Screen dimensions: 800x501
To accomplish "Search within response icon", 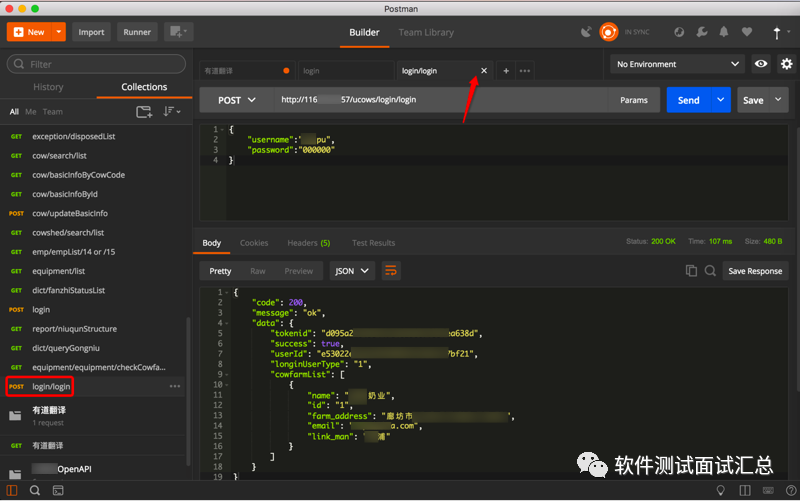I will (x=710, y=271).
